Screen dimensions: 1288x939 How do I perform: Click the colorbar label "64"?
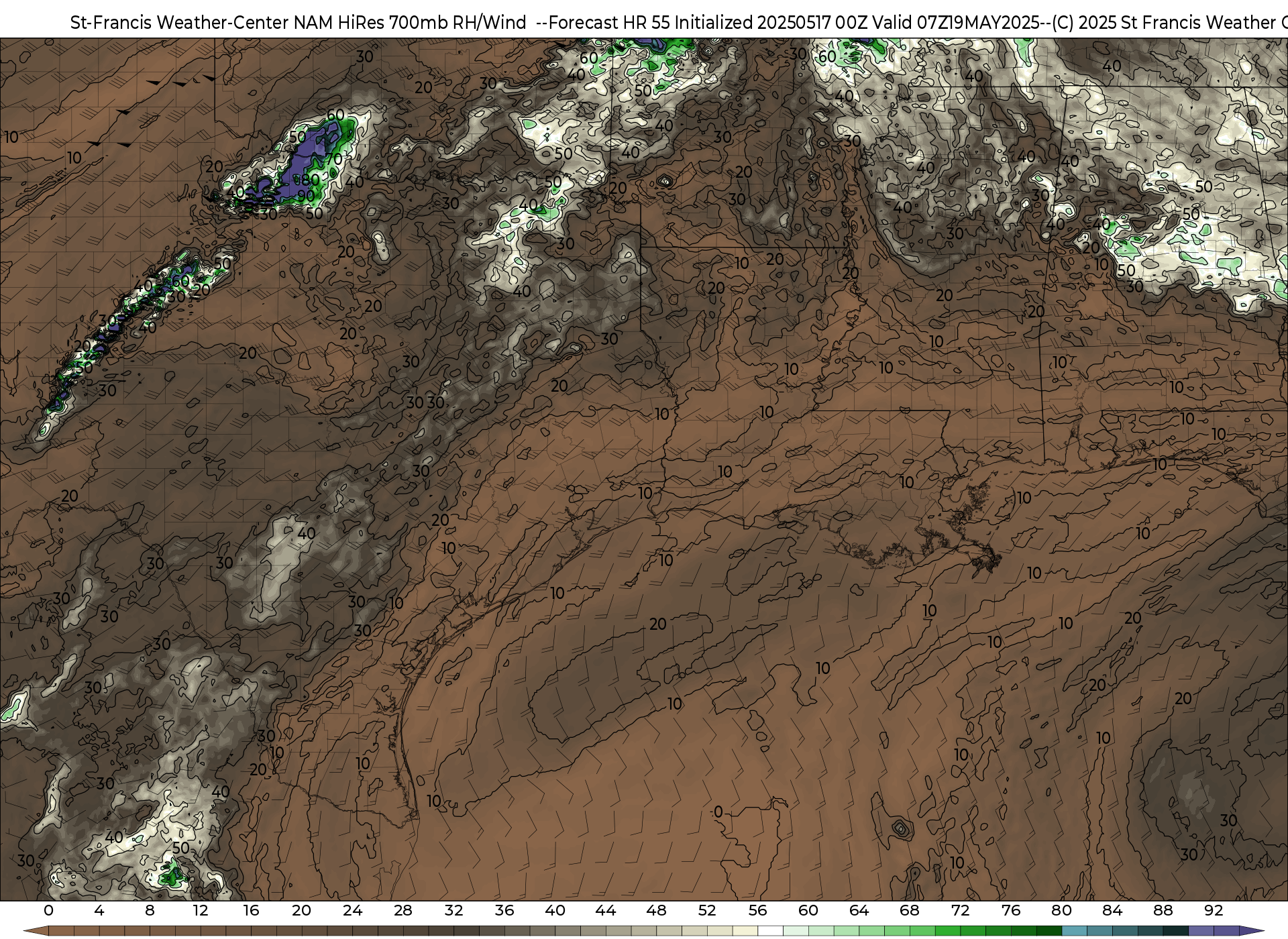coord(859,910)
